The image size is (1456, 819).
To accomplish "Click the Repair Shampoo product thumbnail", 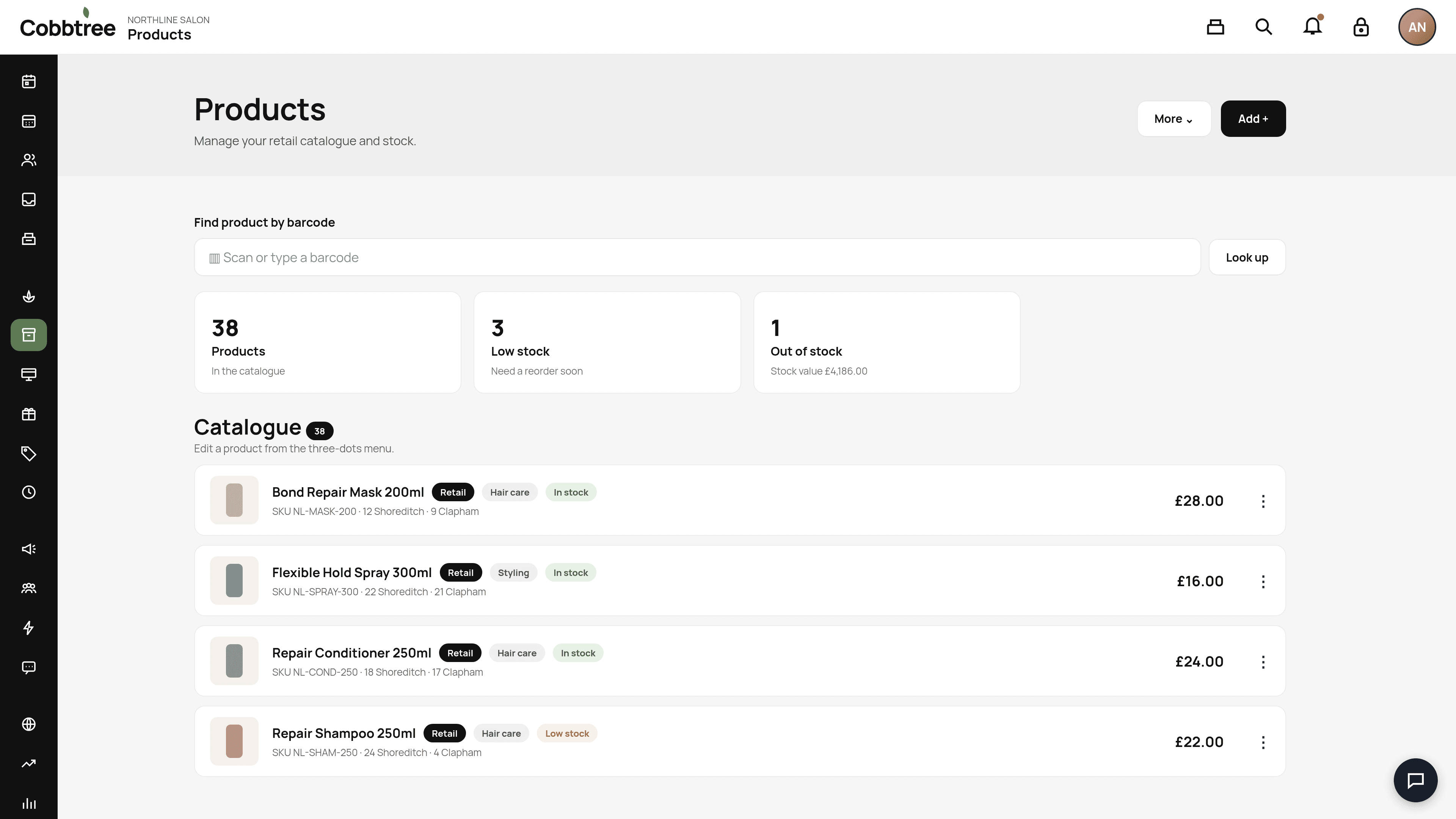I will pos(234,741).
